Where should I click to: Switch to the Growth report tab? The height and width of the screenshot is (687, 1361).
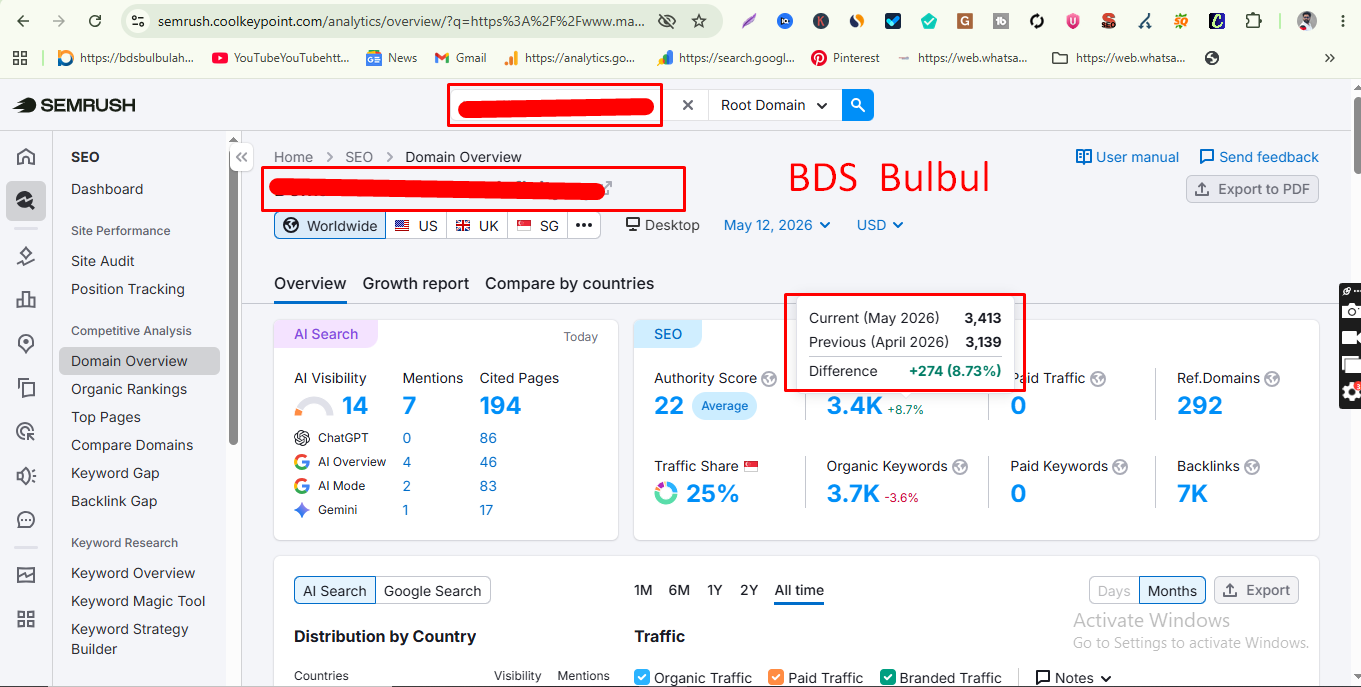(416, 283)
